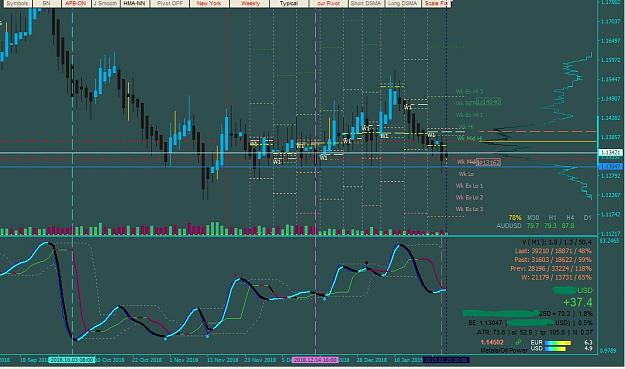Click the green link icon near 1.14502
The height and width of the screenshot is (369, 625).
518,342
